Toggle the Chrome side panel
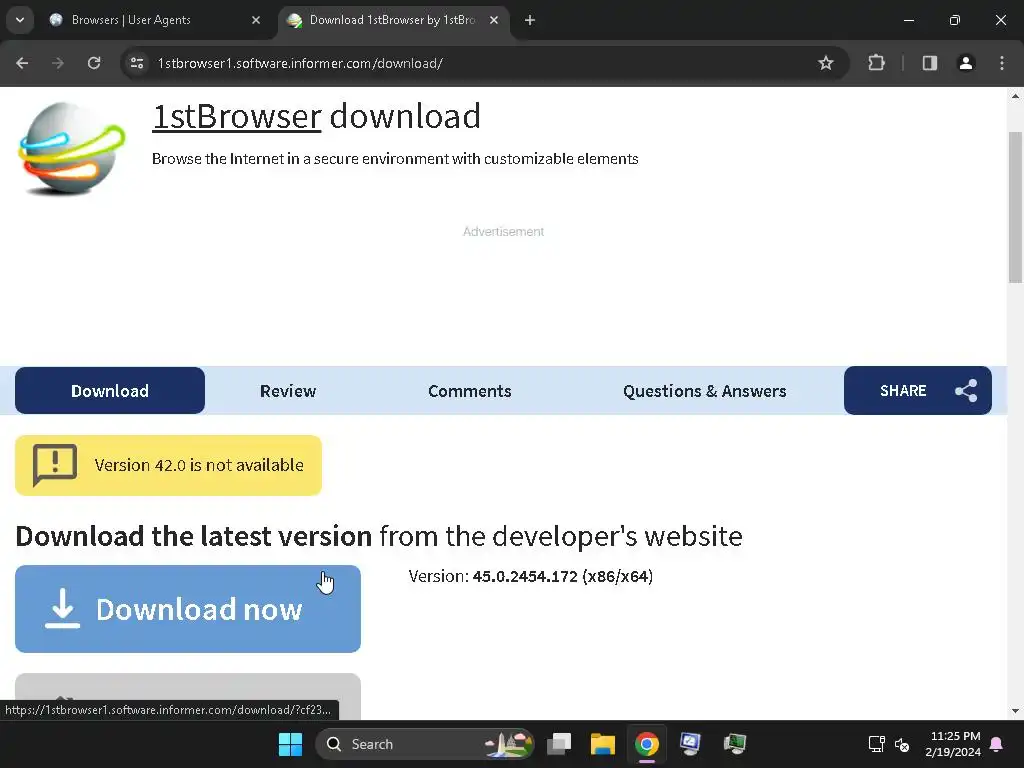Image resolution: width=1024 pixels, height=768 pixels. coord(929,63)
